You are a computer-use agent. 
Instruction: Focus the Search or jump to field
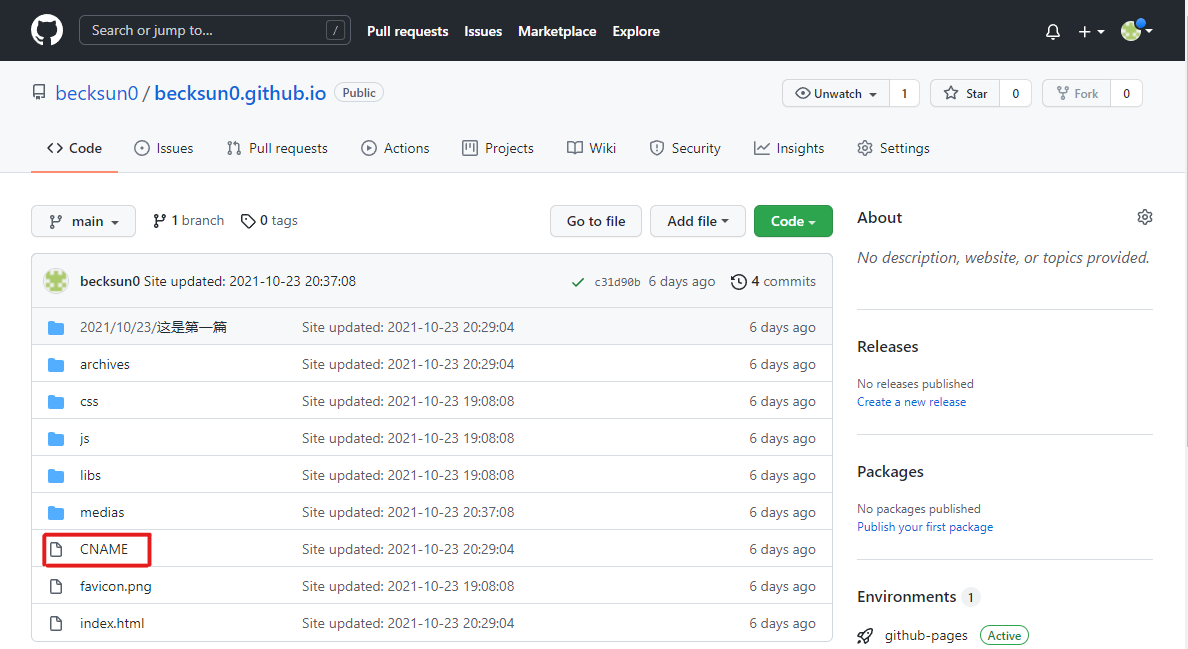click(x=214, y=30)
